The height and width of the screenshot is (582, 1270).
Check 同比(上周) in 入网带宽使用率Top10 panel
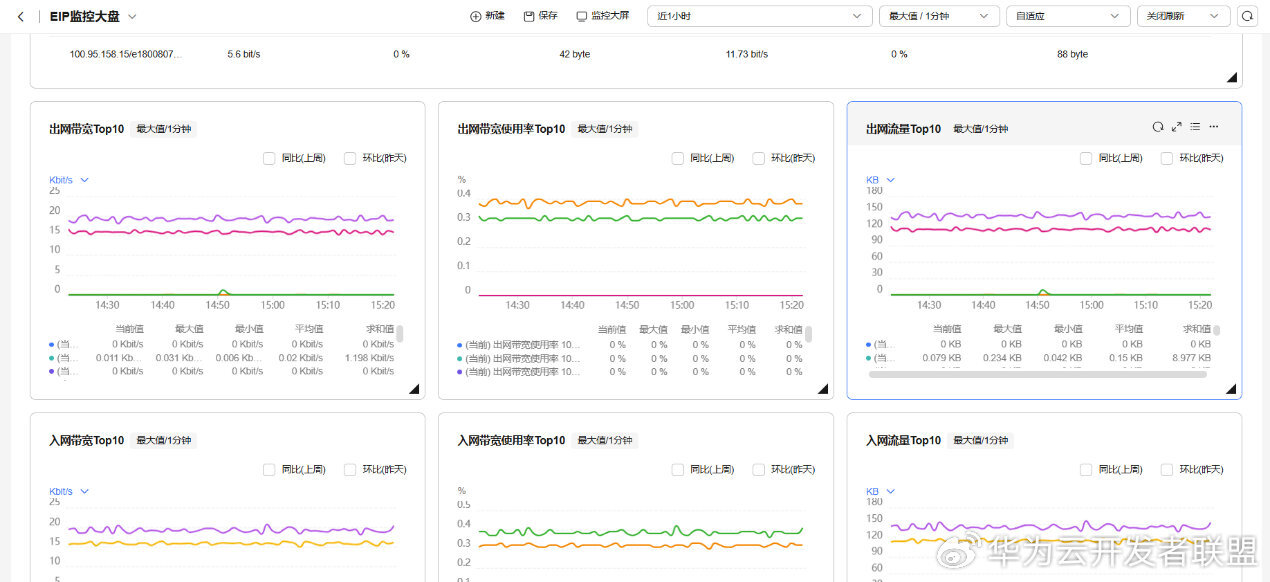tap(678, 469)
